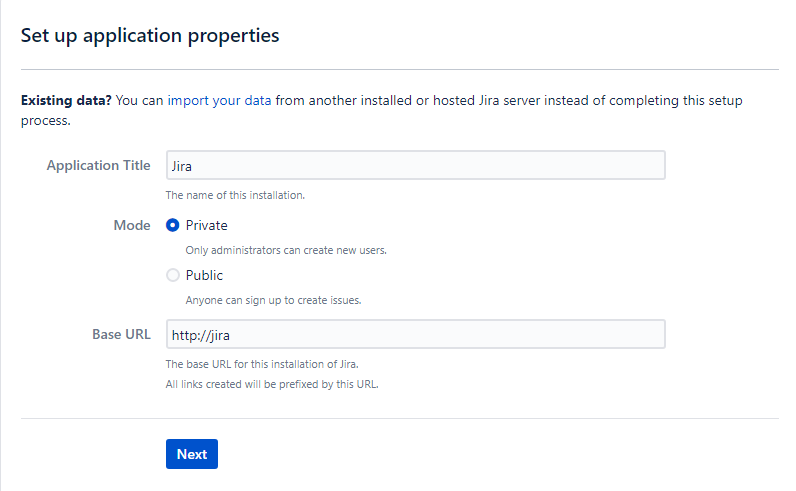Viewport: 796px width, 491px height.
Task: Focus the Base URL input field
Action: [x=415, y=334]
